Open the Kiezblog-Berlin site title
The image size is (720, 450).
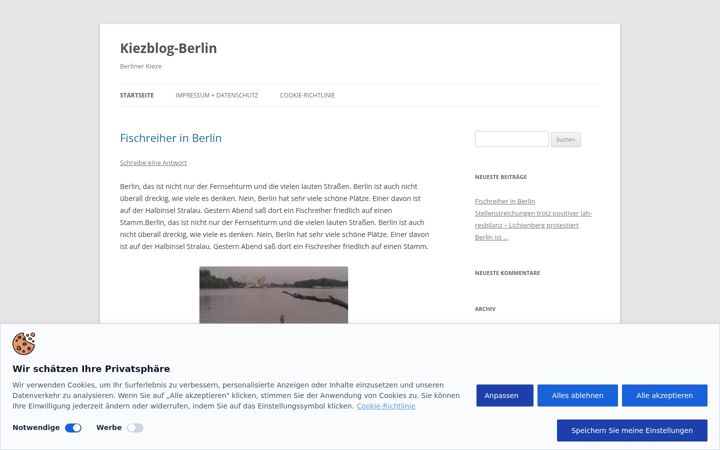pos(168,48)
